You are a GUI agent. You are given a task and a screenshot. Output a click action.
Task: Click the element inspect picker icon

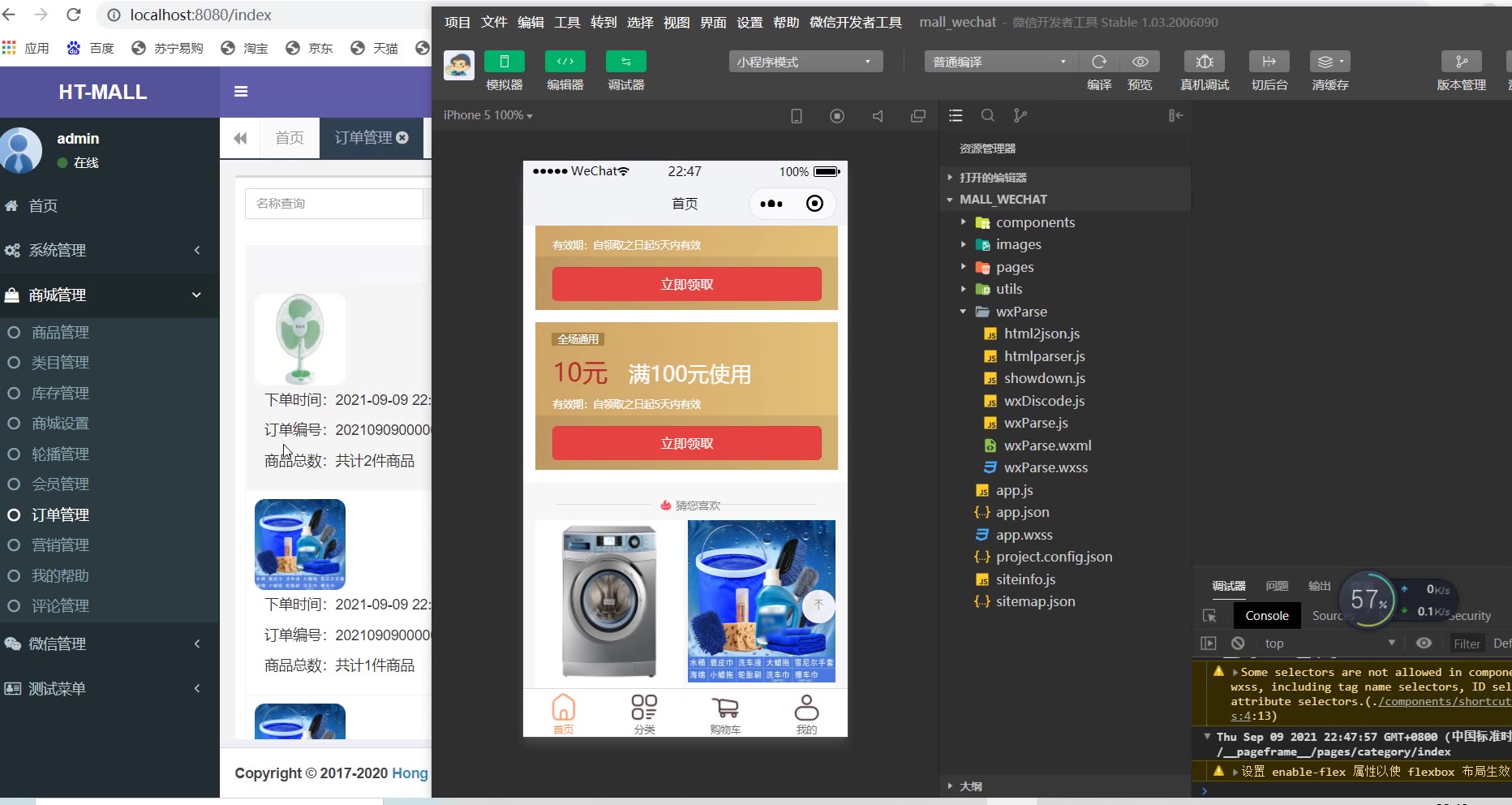pyautogui.click(x=1209, y=616)
